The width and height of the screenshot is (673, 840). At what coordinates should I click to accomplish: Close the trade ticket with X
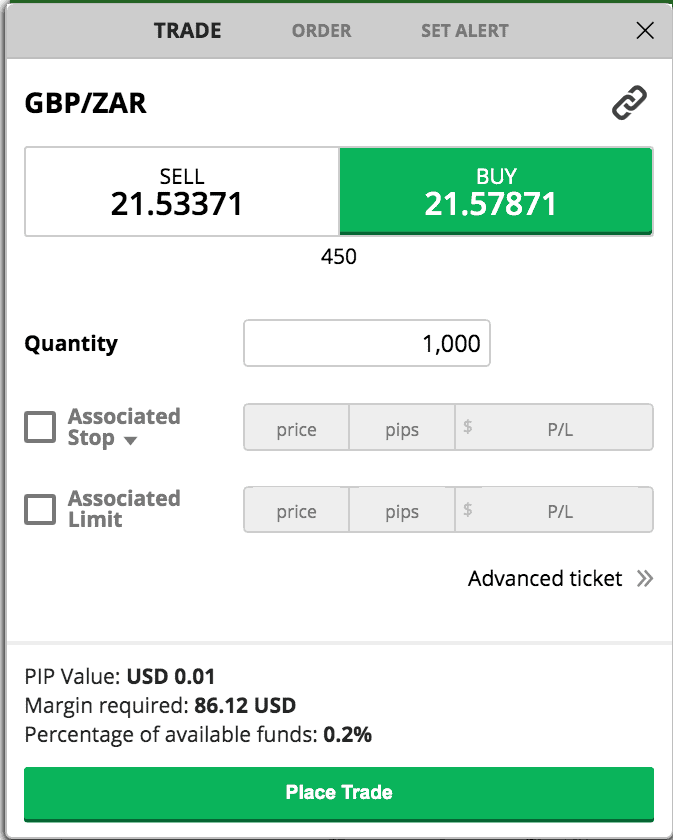(645, 31)
